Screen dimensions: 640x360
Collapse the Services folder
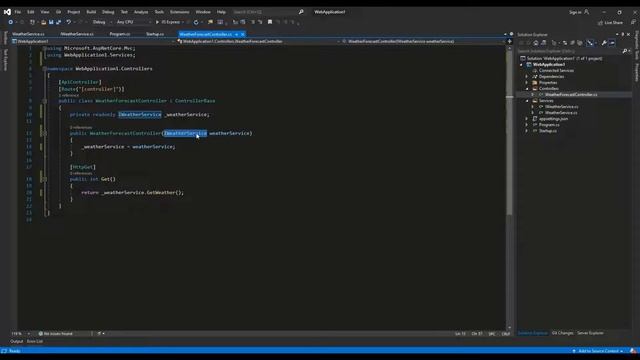[x=527, y=101]
